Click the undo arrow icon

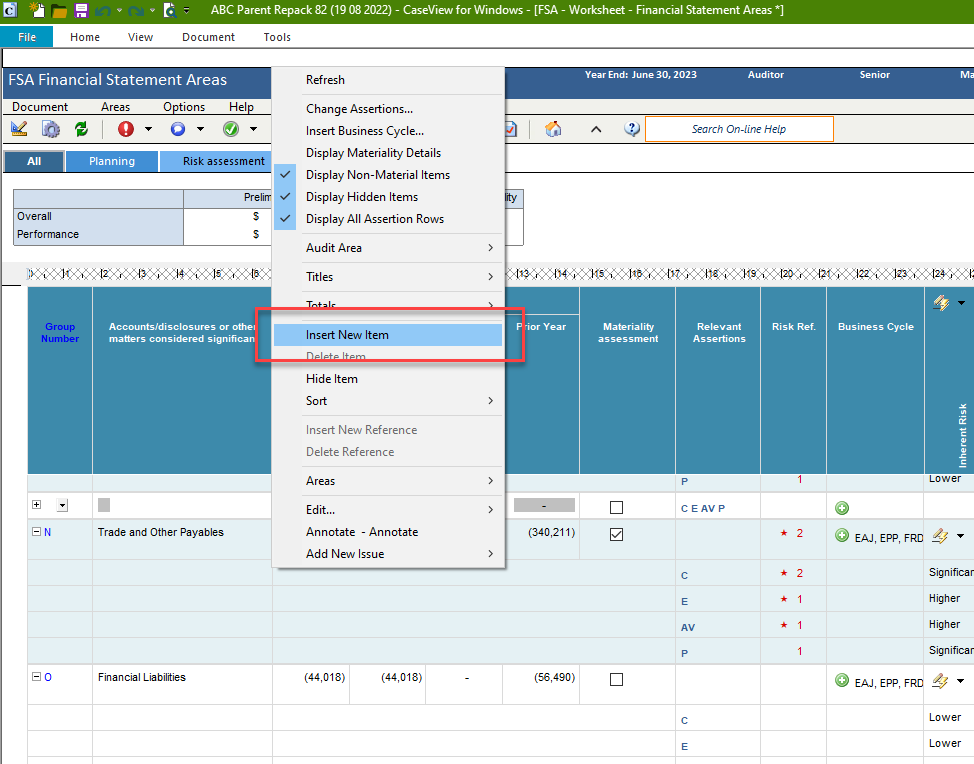click(103, 11)
